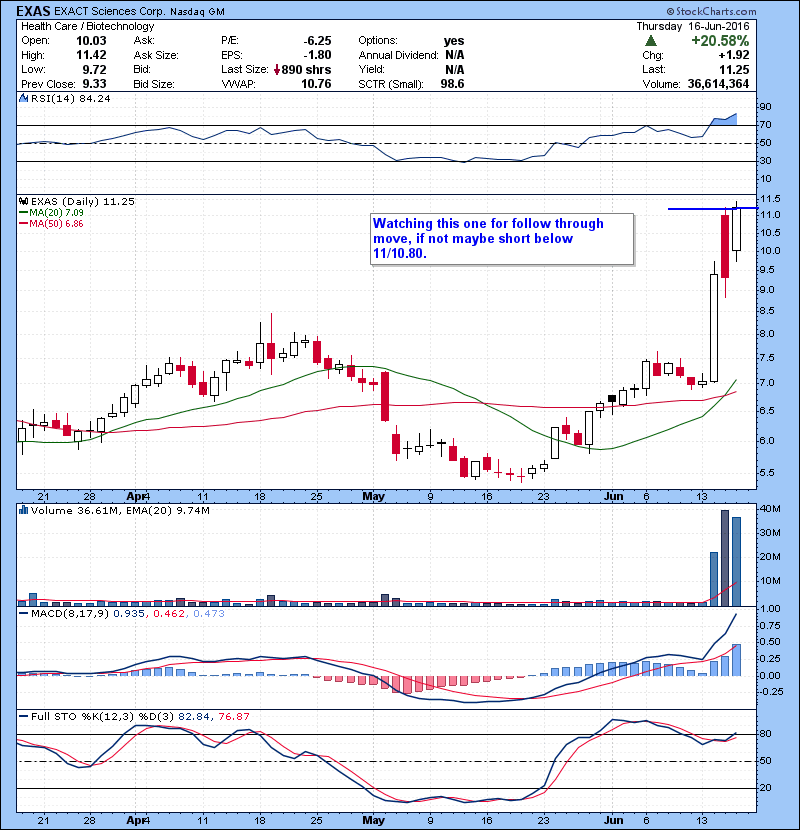
Task: Click the stochastic %K value 82.84
Action: tap(193, 716)
